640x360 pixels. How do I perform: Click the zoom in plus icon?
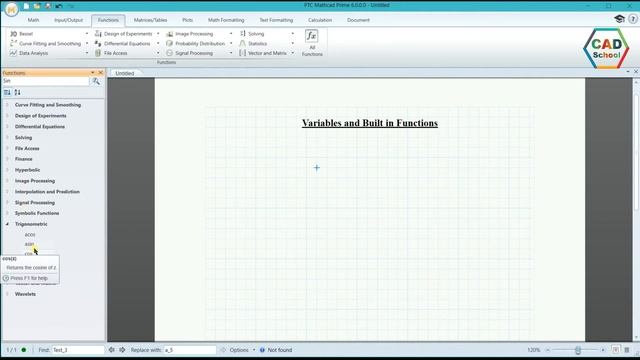click(603, 350)
